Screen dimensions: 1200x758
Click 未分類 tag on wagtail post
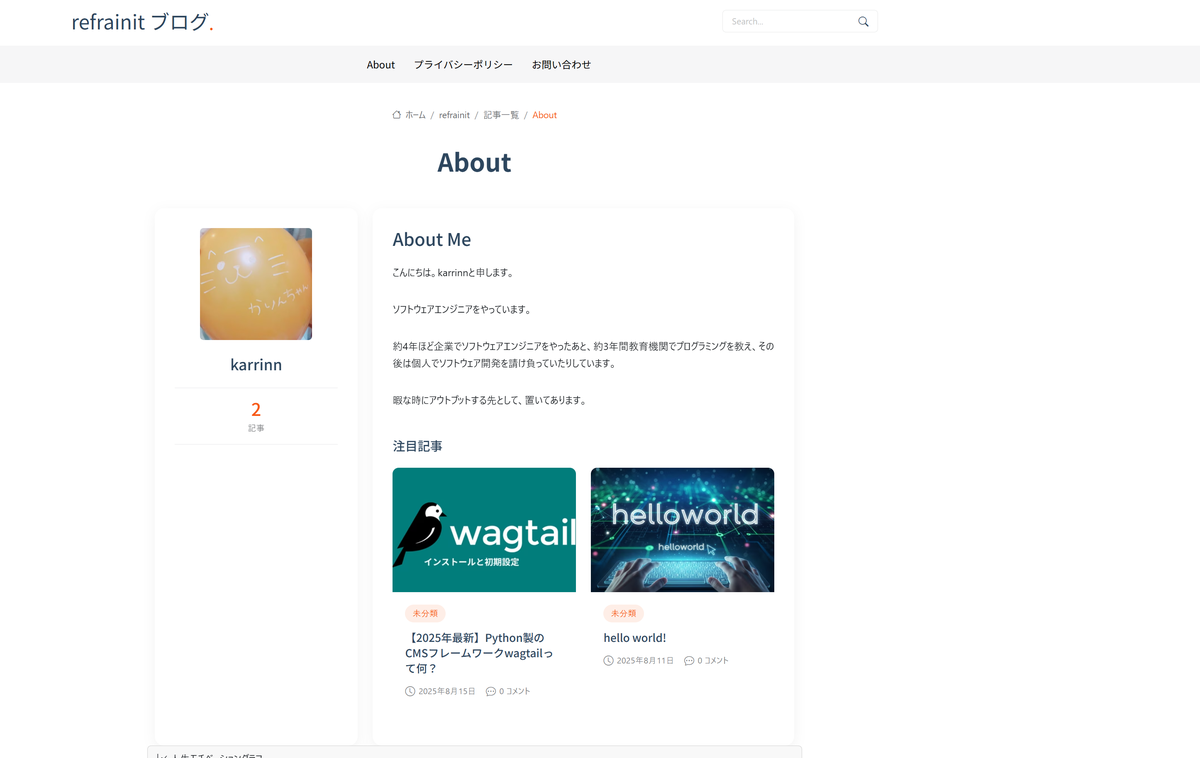click(425, 613)
